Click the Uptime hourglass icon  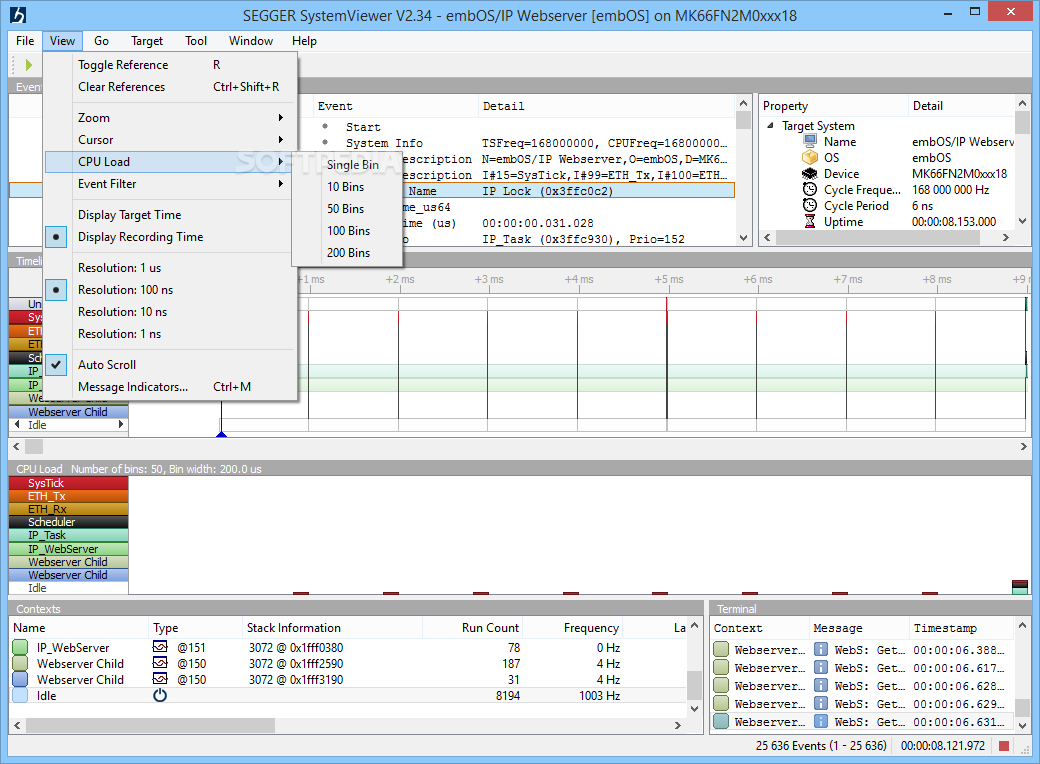810,222
